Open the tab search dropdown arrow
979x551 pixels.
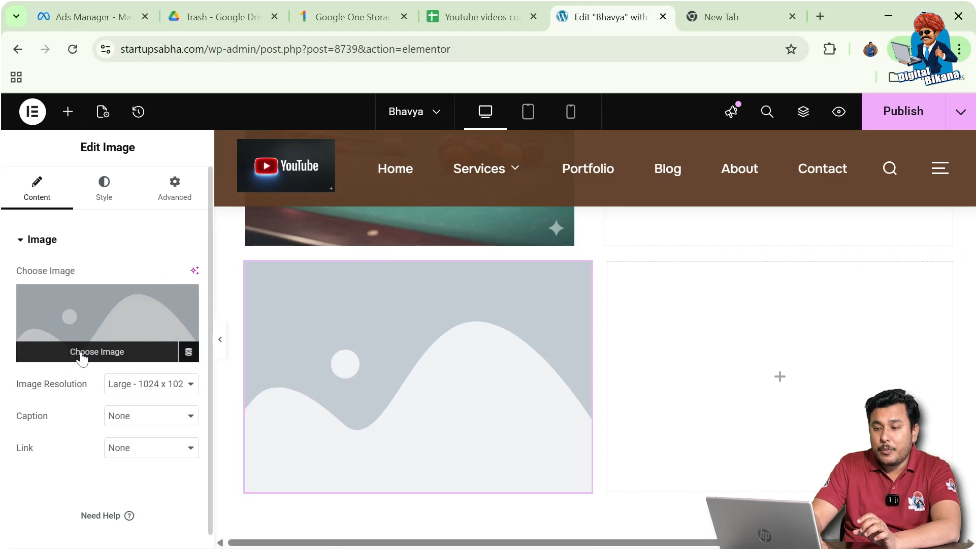(16, 16)
